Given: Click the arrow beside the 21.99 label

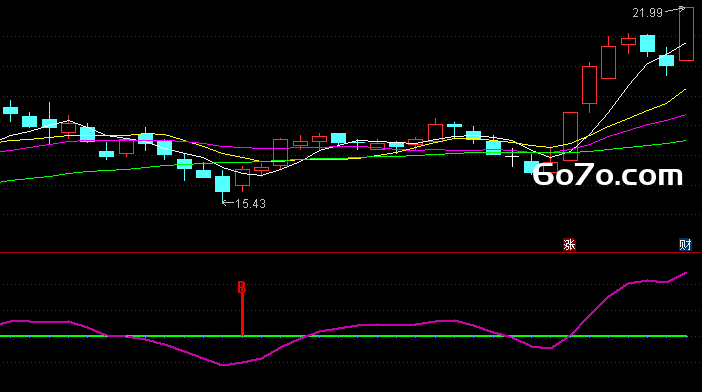Looking at the screenshot, I should click(x=675, y=9).
